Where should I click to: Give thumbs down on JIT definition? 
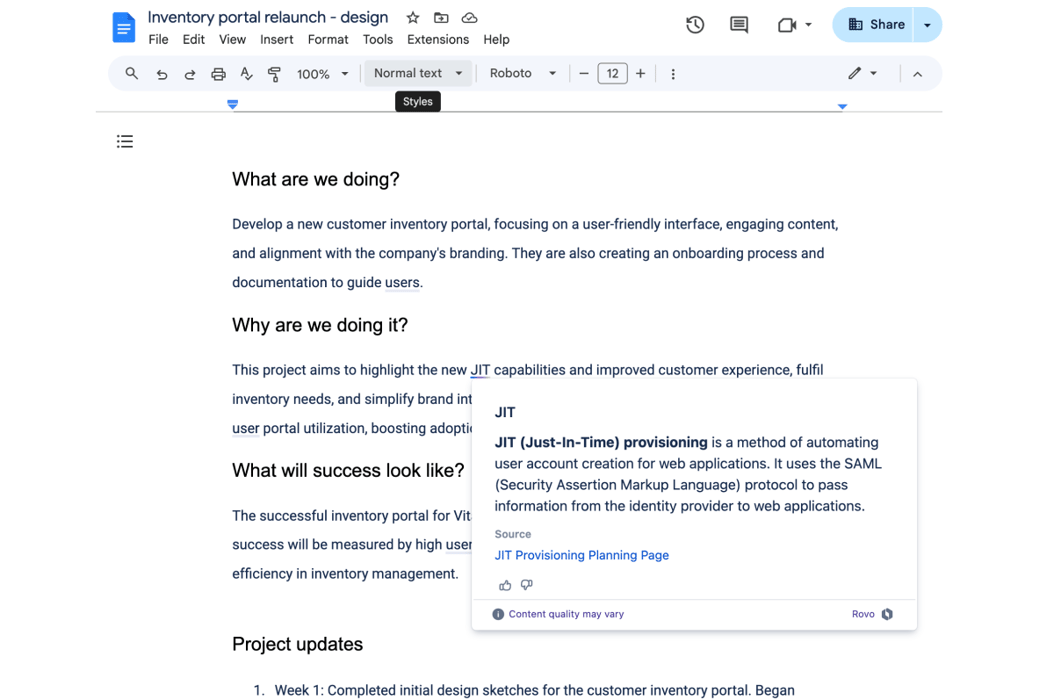(x=527, y=585)
